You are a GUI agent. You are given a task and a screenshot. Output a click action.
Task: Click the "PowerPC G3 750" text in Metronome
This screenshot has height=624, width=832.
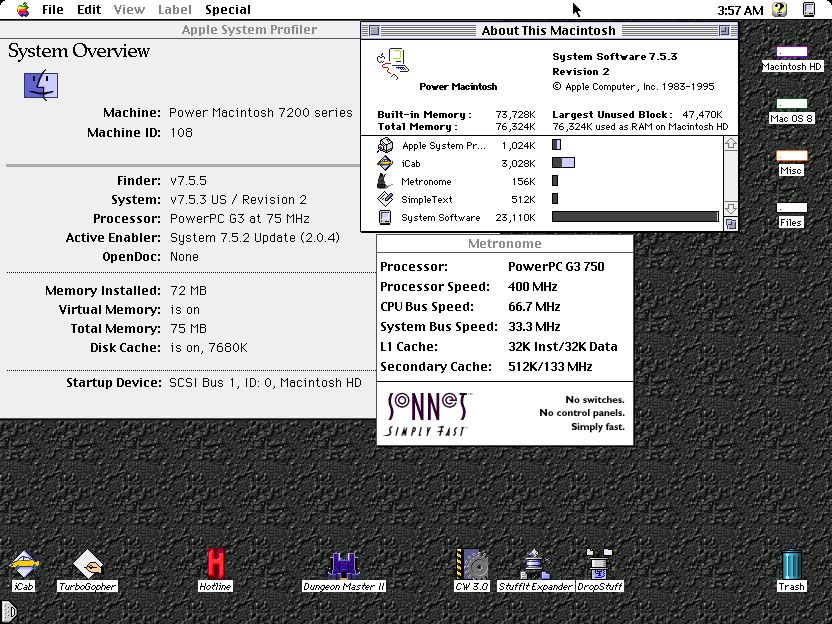556,266
